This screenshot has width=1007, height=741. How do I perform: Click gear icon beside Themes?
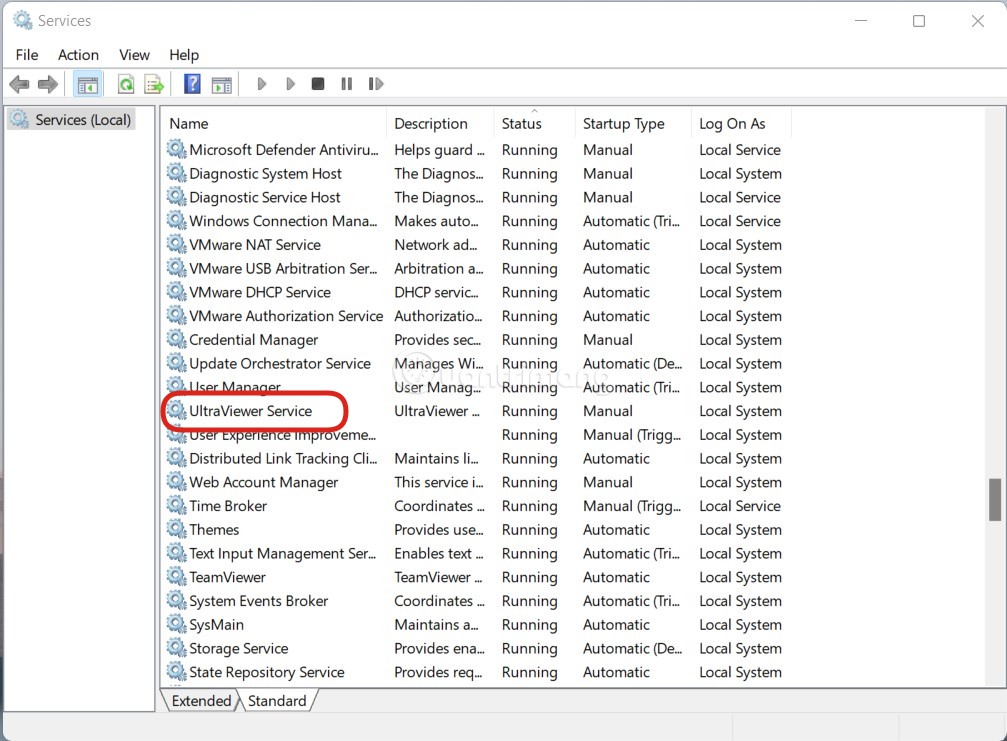[176, 528]
